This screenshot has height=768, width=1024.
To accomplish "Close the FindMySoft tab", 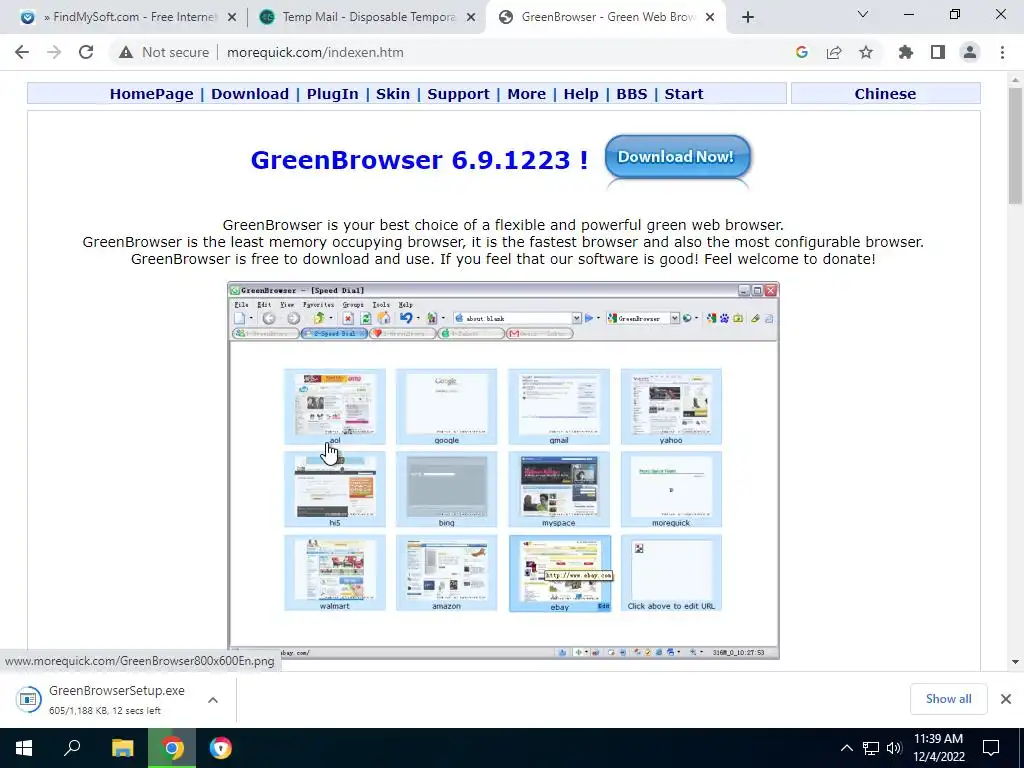I will pos(232,18).
